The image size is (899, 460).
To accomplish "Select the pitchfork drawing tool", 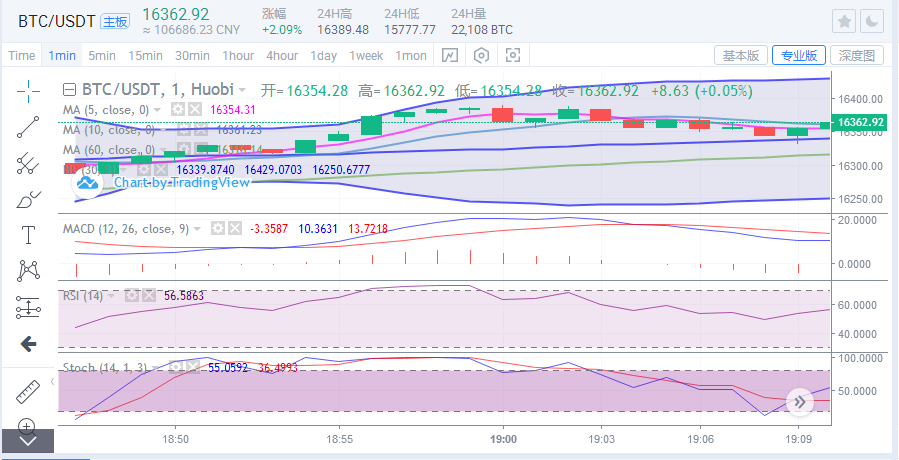I will tap(28, 163).
